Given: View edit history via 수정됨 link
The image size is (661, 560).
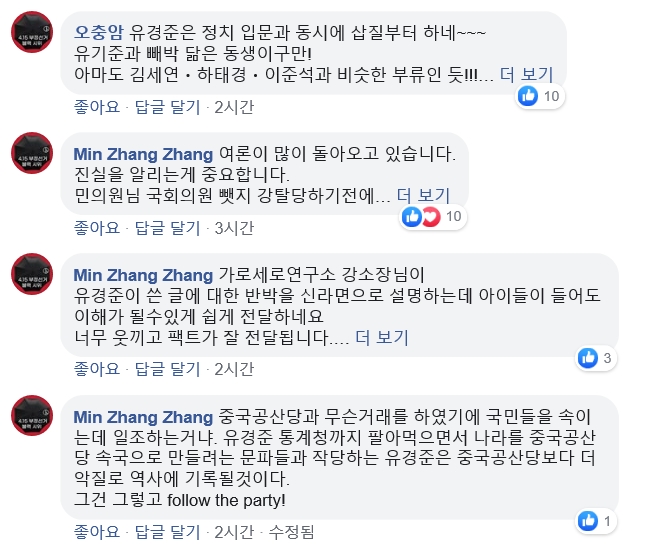Looking at the screenshot, I should coord(293,531).
